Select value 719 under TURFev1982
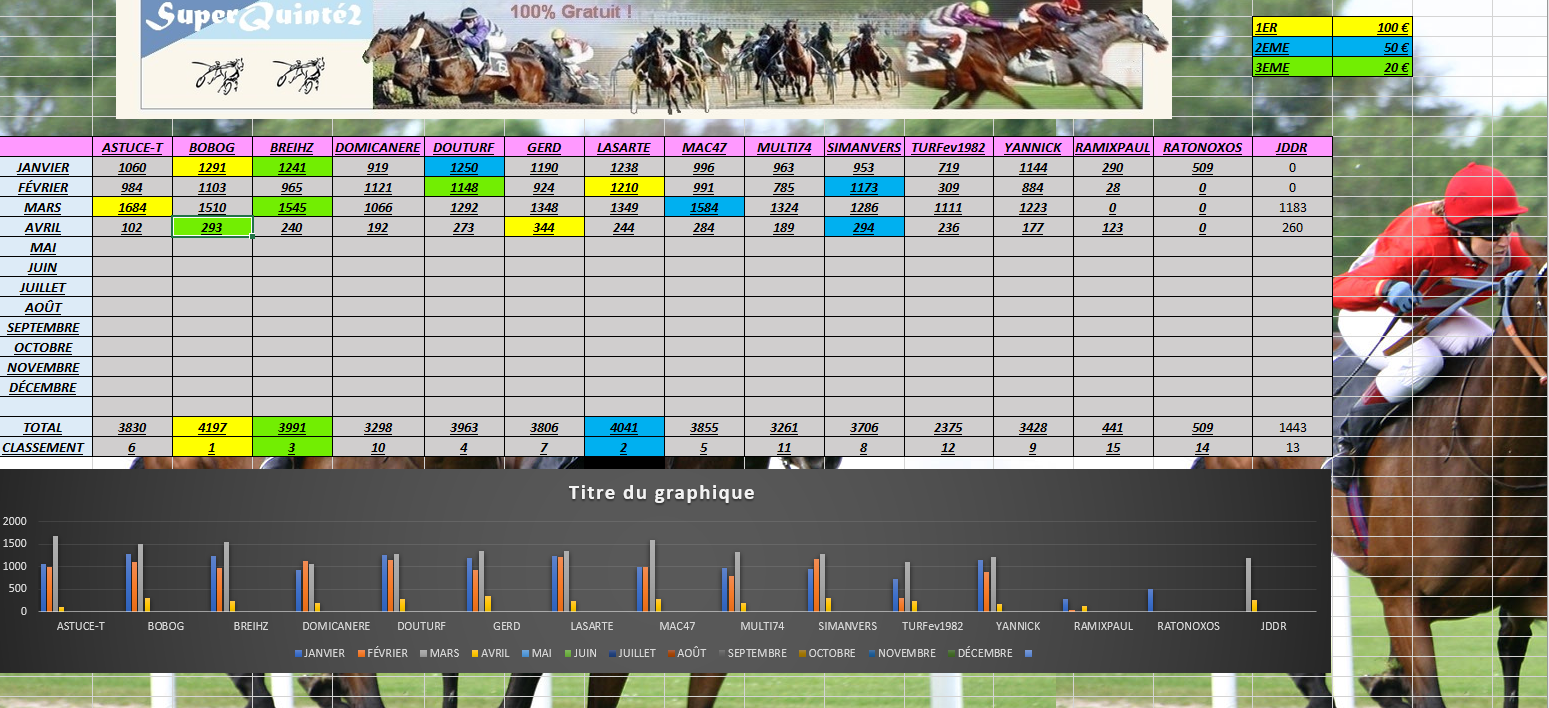The image size is (1549, 708). (948, 167)
